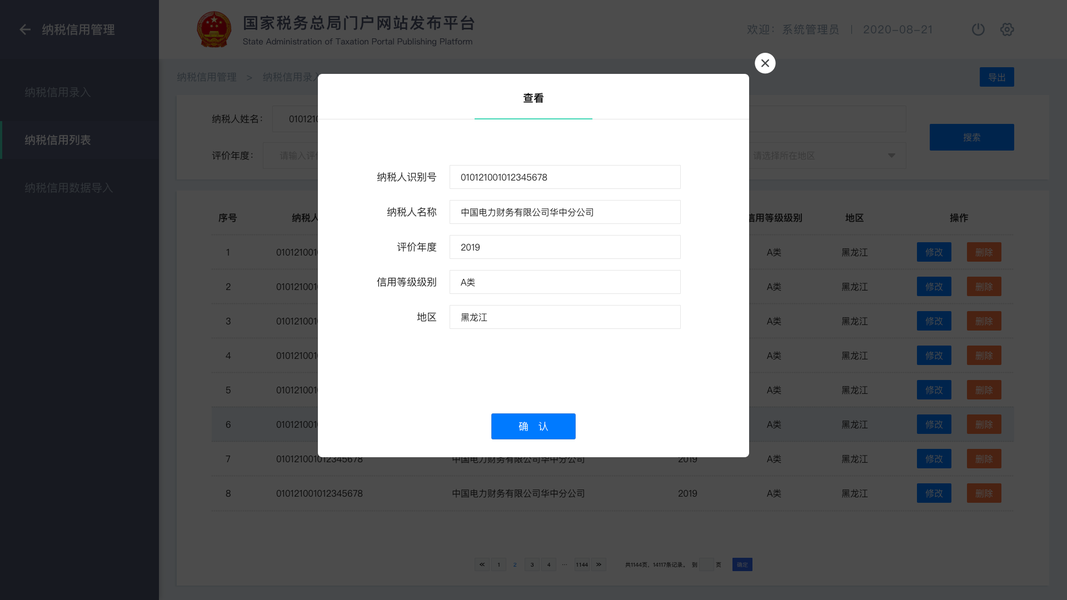Image resolution: width=1067 pixels, height=600 pixels.
Task: Go to last page double-arrow icon
Action: point(599,565)
